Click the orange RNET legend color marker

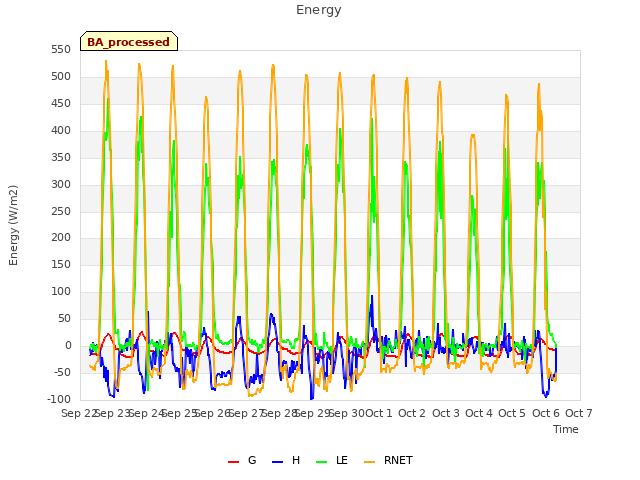(369, 462)
